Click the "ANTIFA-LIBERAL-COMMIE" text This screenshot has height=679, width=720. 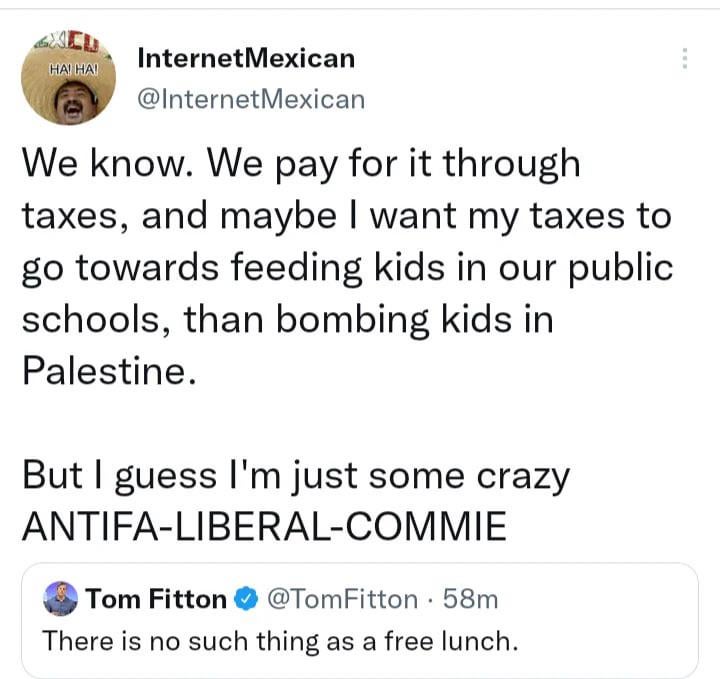[264, 527]
